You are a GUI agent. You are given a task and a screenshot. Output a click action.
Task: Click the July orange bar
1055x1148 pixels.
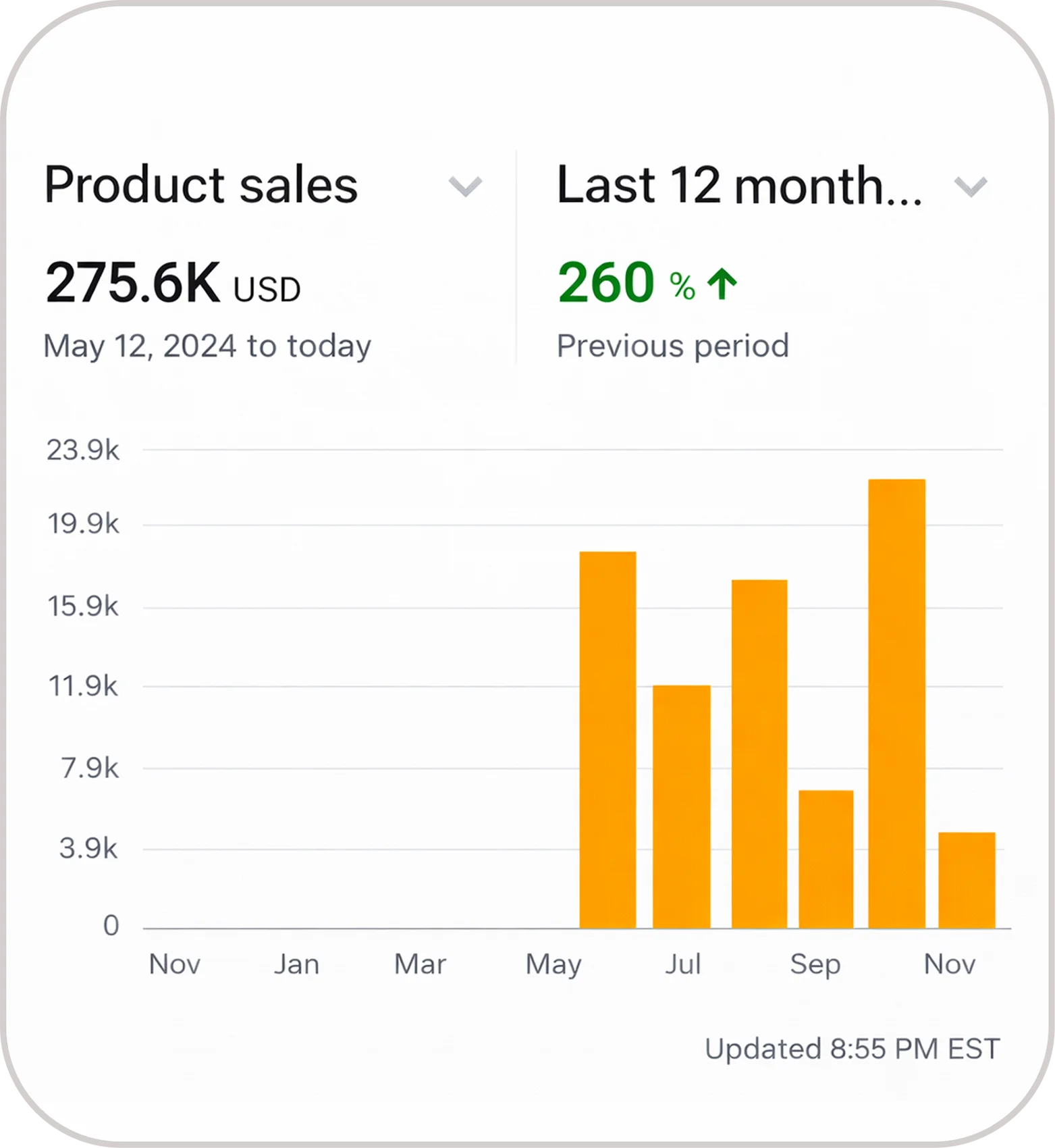point(681,807)
